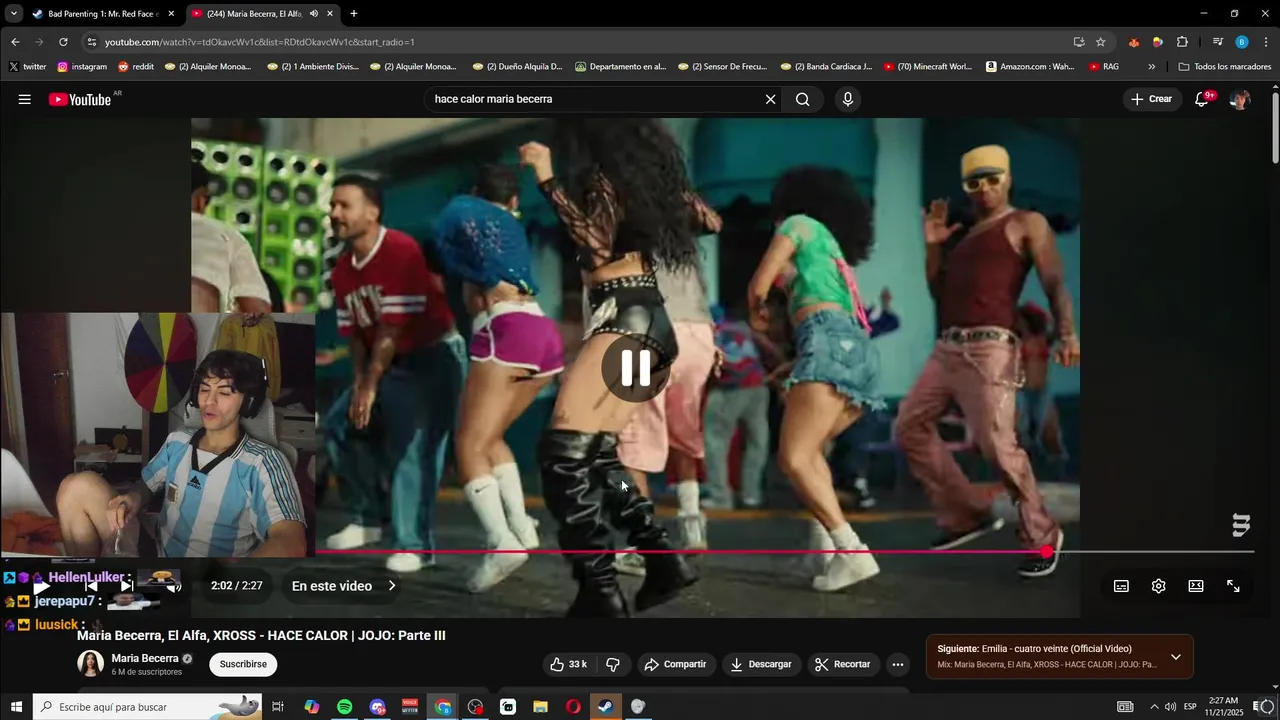Open the Crear menu

click(x=1151, y=99)
